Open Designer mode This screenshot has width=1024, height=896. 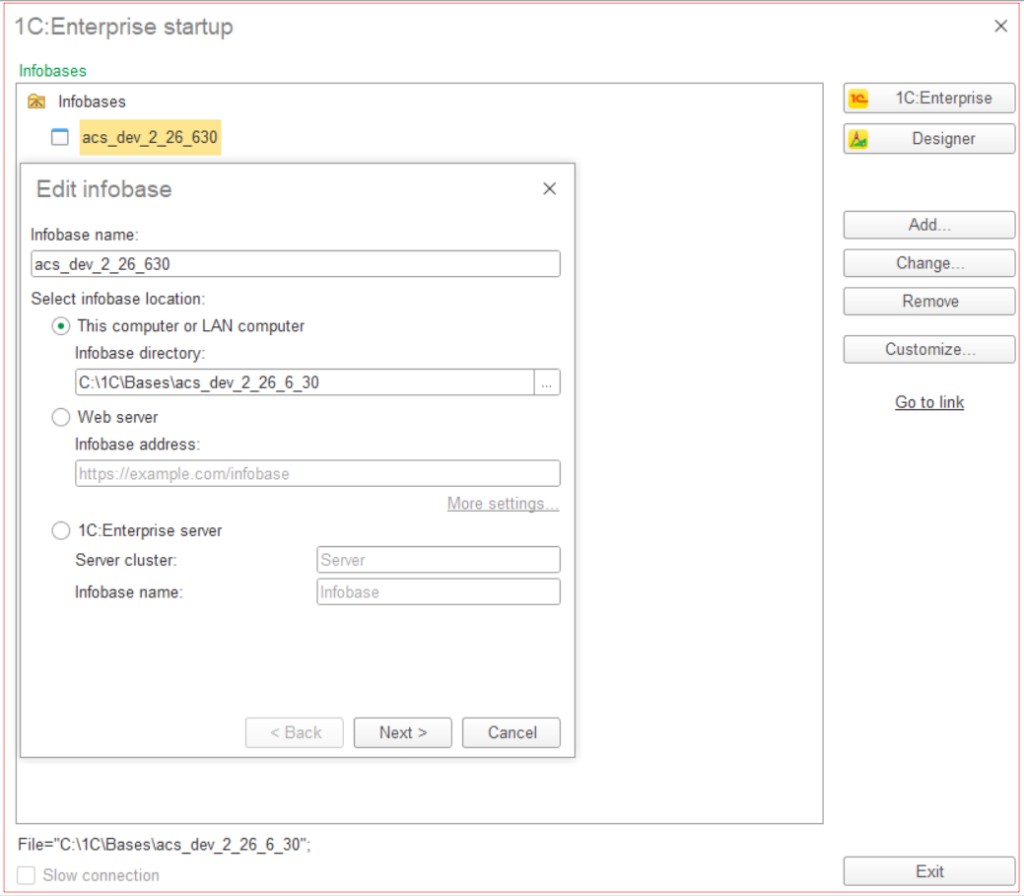coord(929,139)
